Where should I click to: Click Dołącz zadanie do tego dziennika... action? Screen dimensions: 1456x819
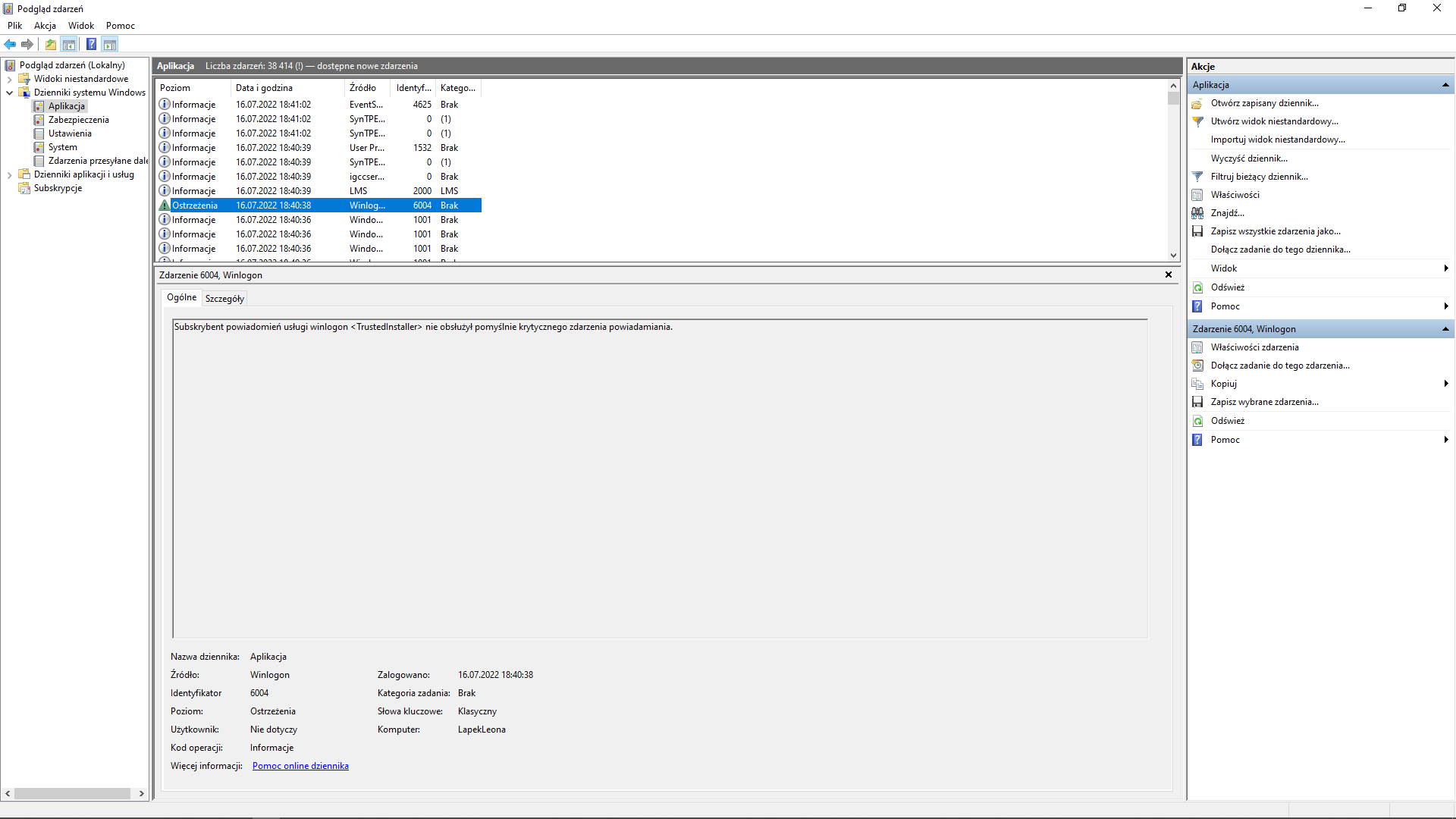(1280, 249)
